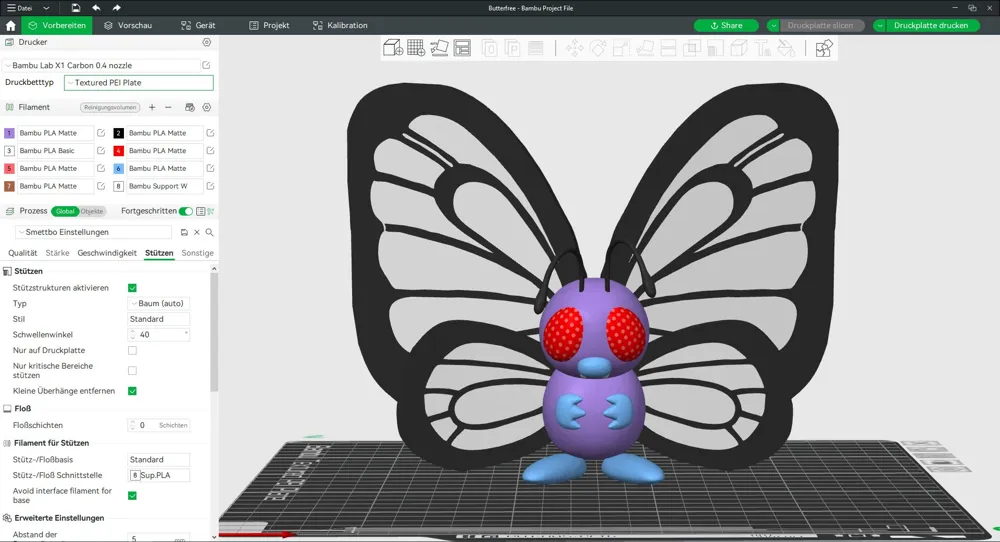Image resolution: width=1000 pixels, height=542 pixels.
Task: Select the Global process mode
Action: click(64, 211)
